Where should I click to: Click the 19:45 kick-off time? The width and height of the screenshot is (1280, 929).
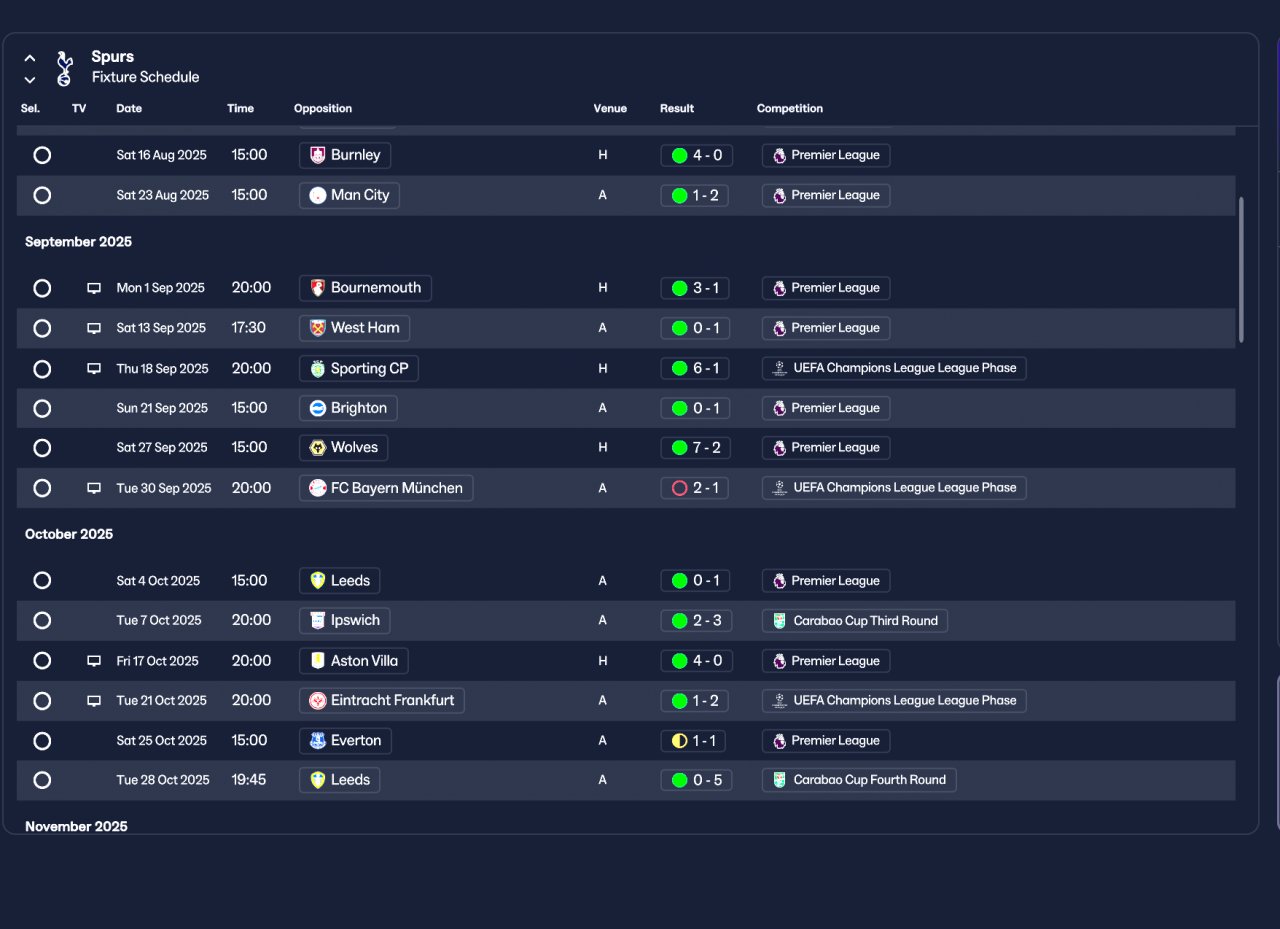pyautogui.click(x=249, y=780)
